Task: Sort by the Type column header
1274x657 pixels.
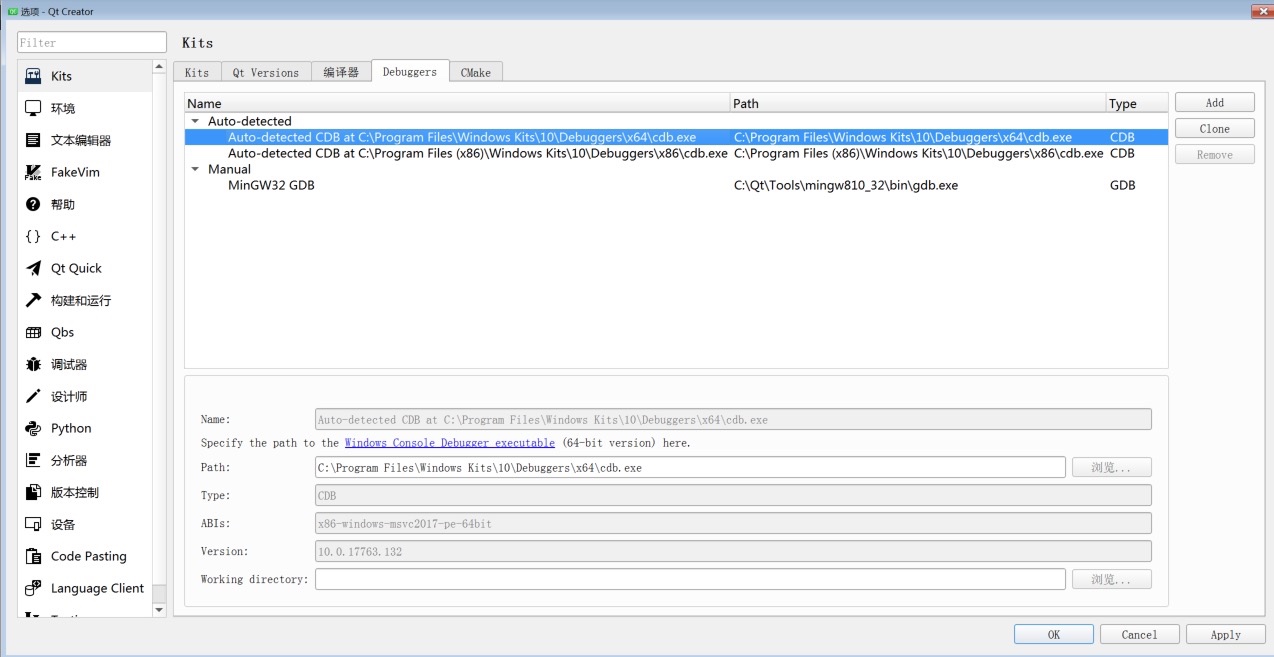Action: coord(1136,103)
